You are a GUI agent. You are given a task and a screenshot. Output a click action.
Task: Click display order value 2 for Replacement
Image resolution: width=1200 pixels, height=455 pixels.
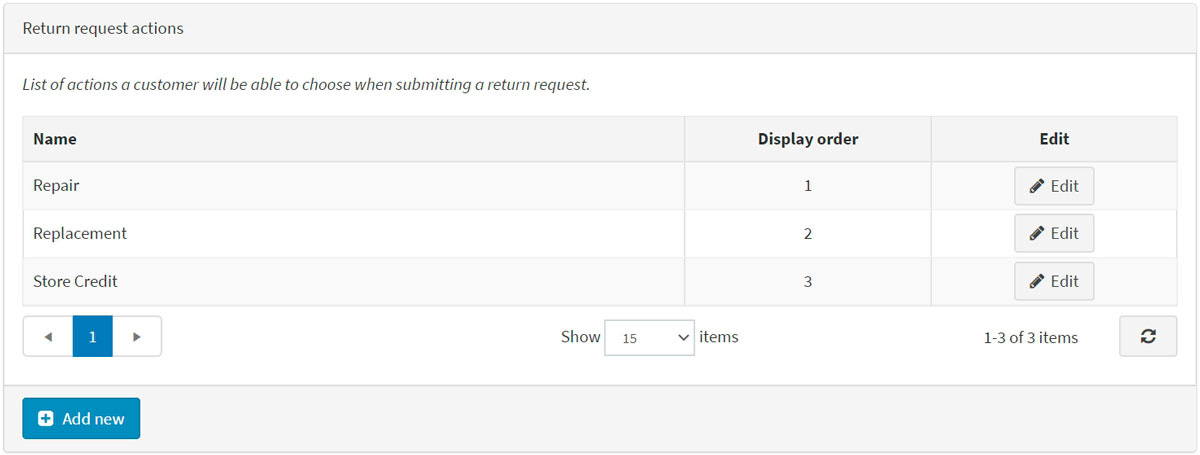(x=807, y=233)
